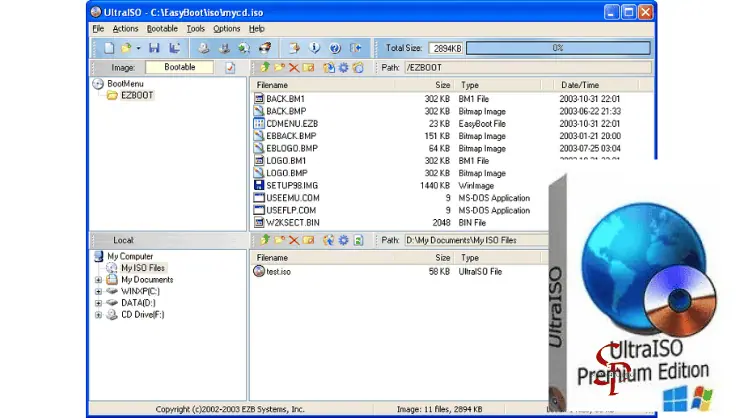The height and width of the screenshot is (418, 743).
Task: Sort image files by Date/Time column header
Action: [580, 85]
